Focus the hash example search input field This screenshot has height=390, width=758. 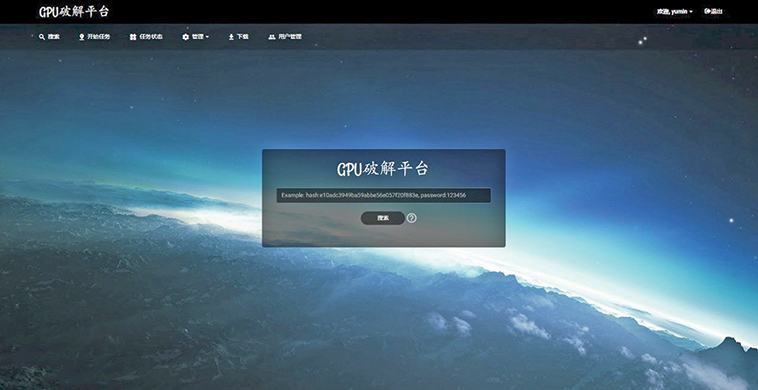pyautogui.click(x=383, y=195)
